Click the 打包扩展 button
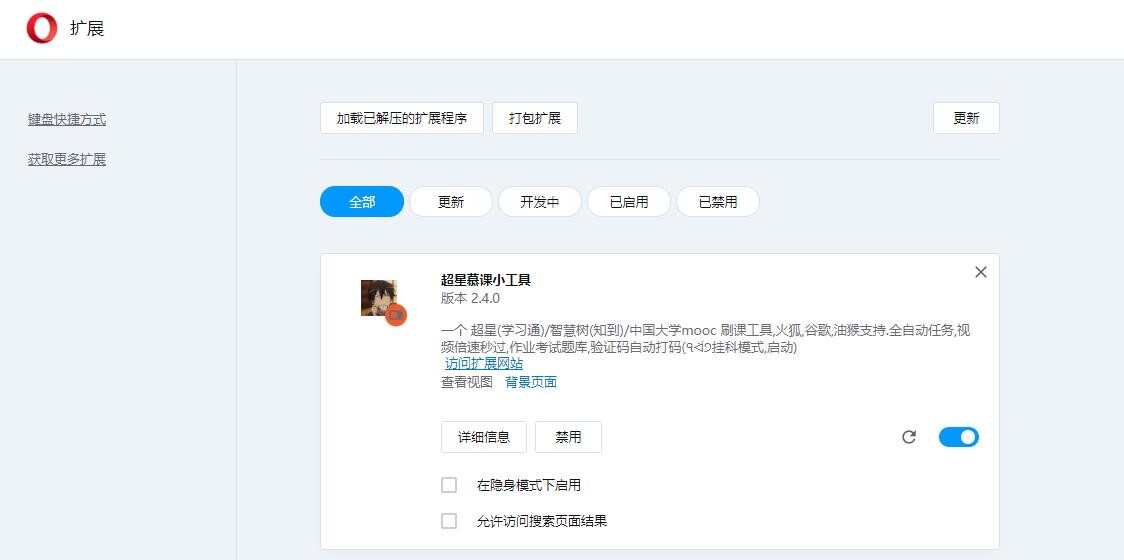 [535, 118]
